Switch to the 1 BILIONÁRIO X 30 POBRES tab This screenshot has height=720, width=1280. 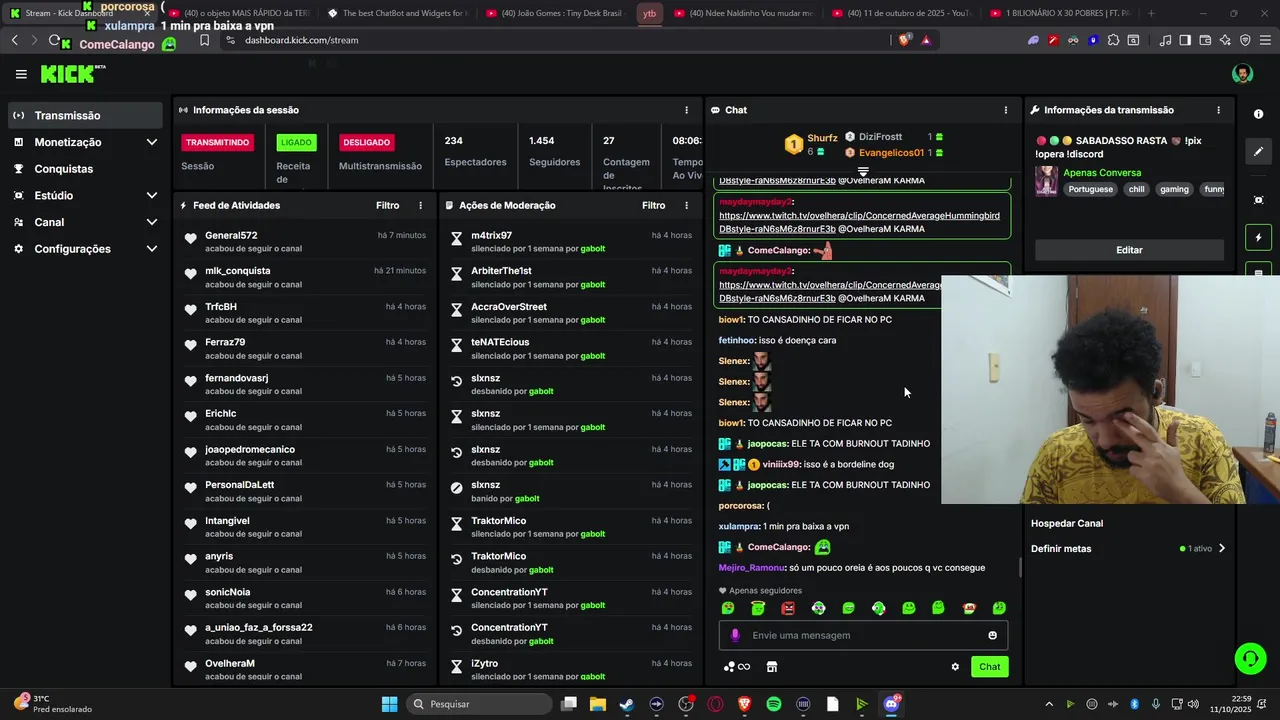[1063, 13]
